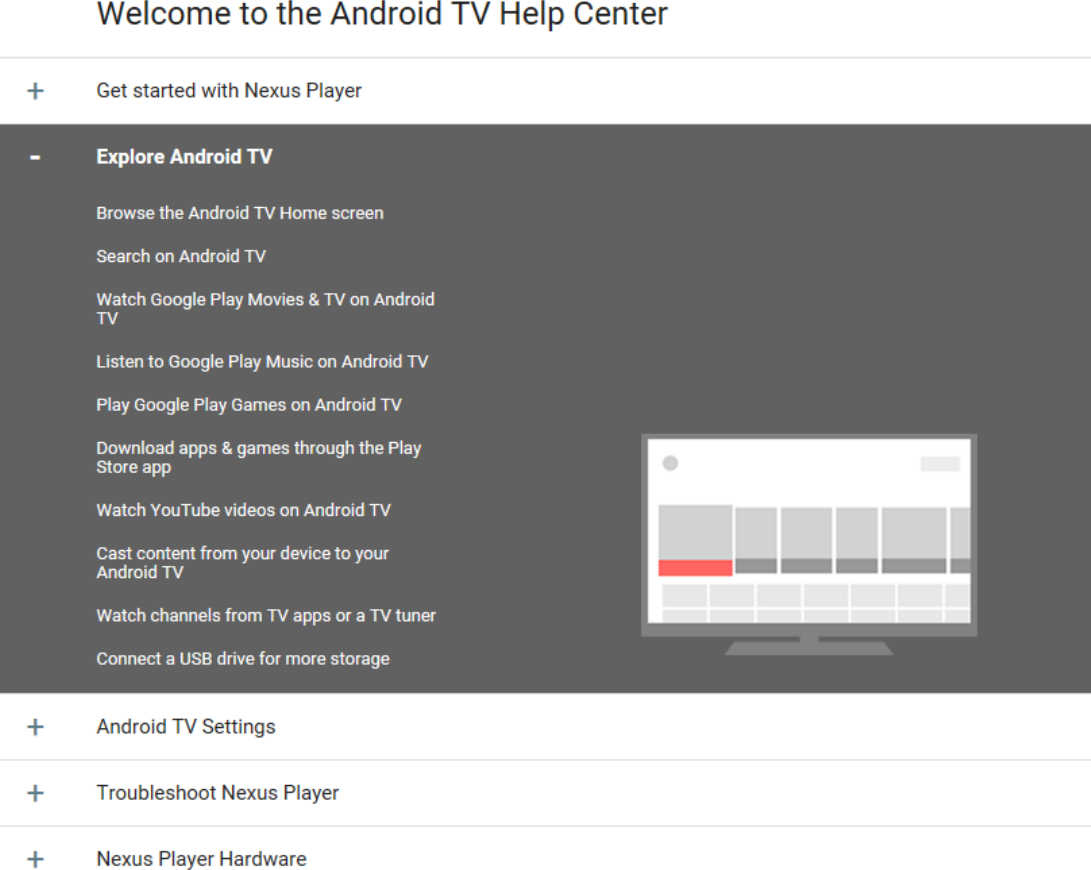Open Play Google Play Games link
The width and height of the screenshot is (1091, 870).
click(249, 405)
